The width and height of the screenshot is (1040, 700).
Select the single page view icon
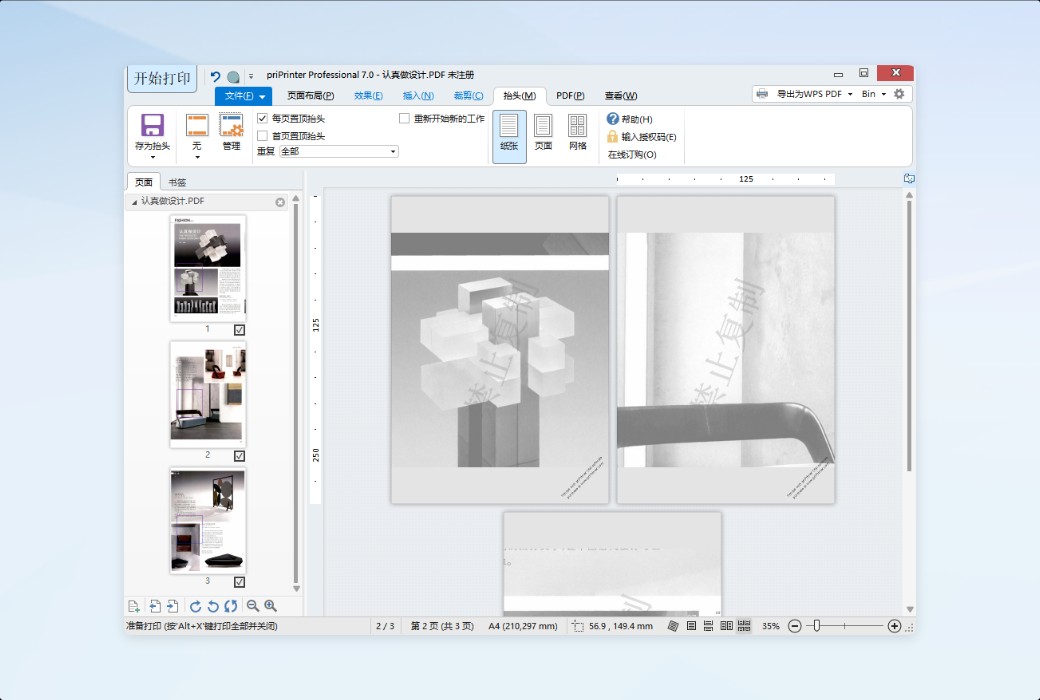(691, 626)
